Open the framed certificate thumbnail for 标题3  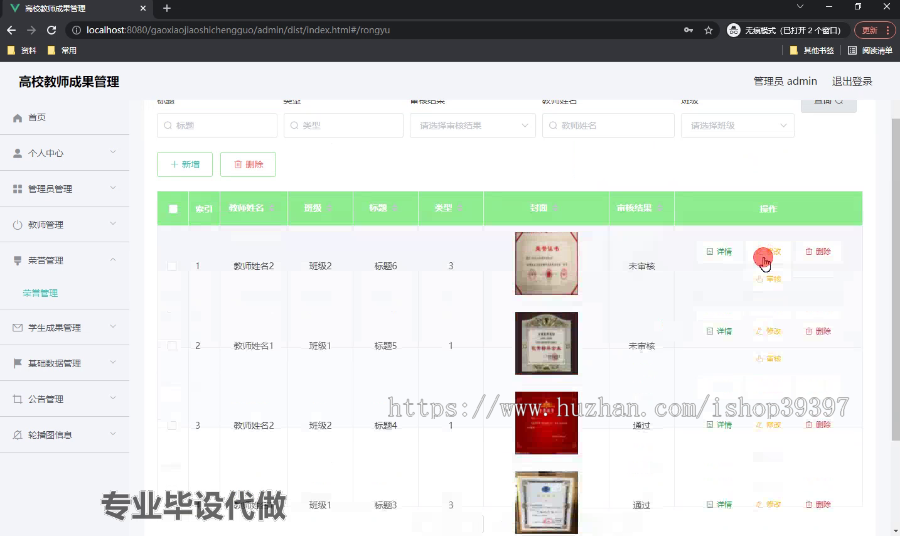pos(546,503)
